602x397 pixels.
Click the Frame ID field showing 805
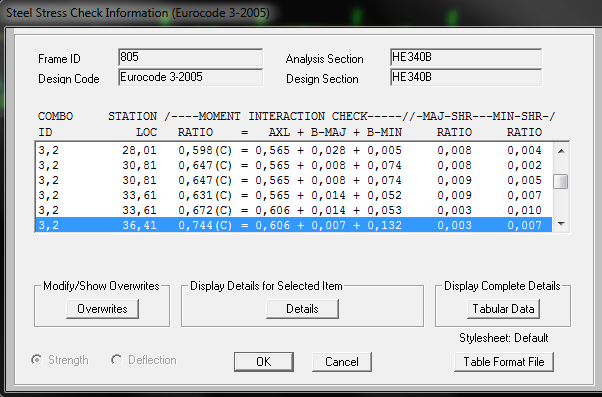click(191, 58)
